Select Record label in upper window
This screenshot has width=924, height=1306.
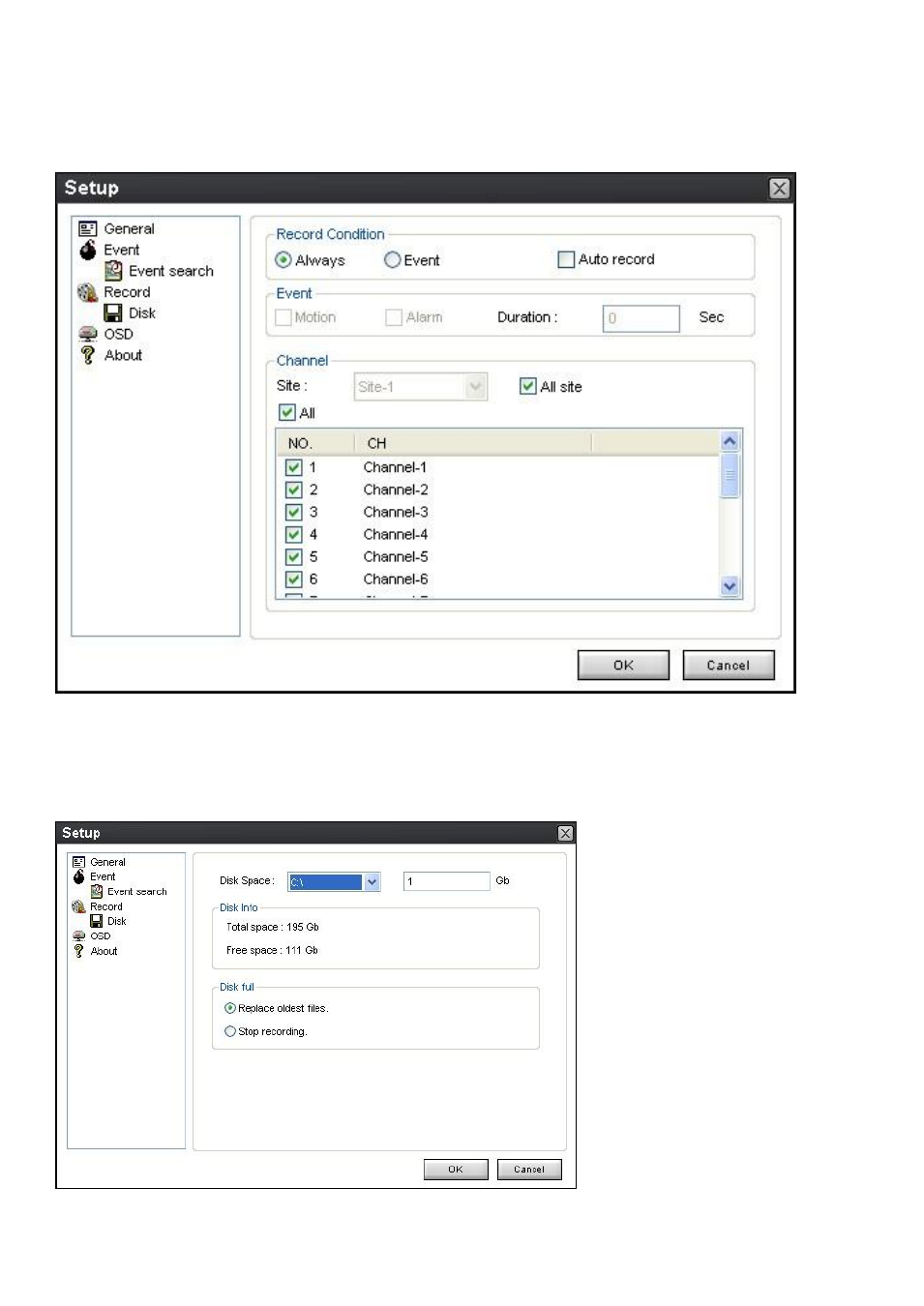point(127,292)
